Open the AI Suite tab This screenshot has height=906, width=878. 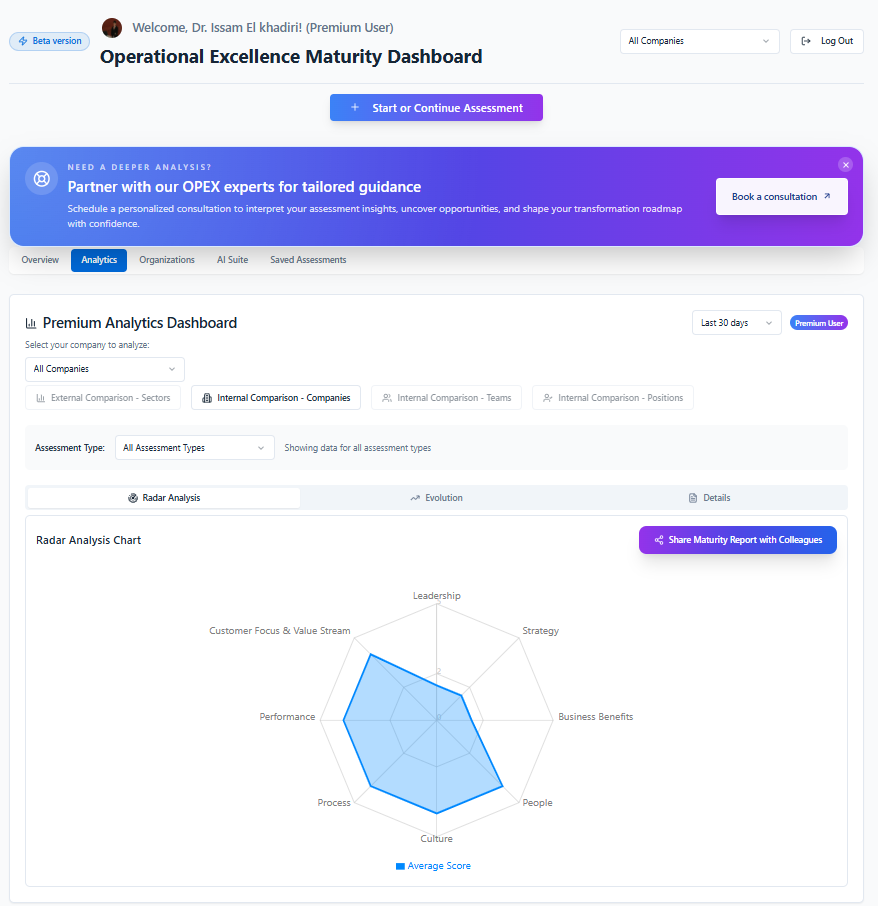(232, 259)
